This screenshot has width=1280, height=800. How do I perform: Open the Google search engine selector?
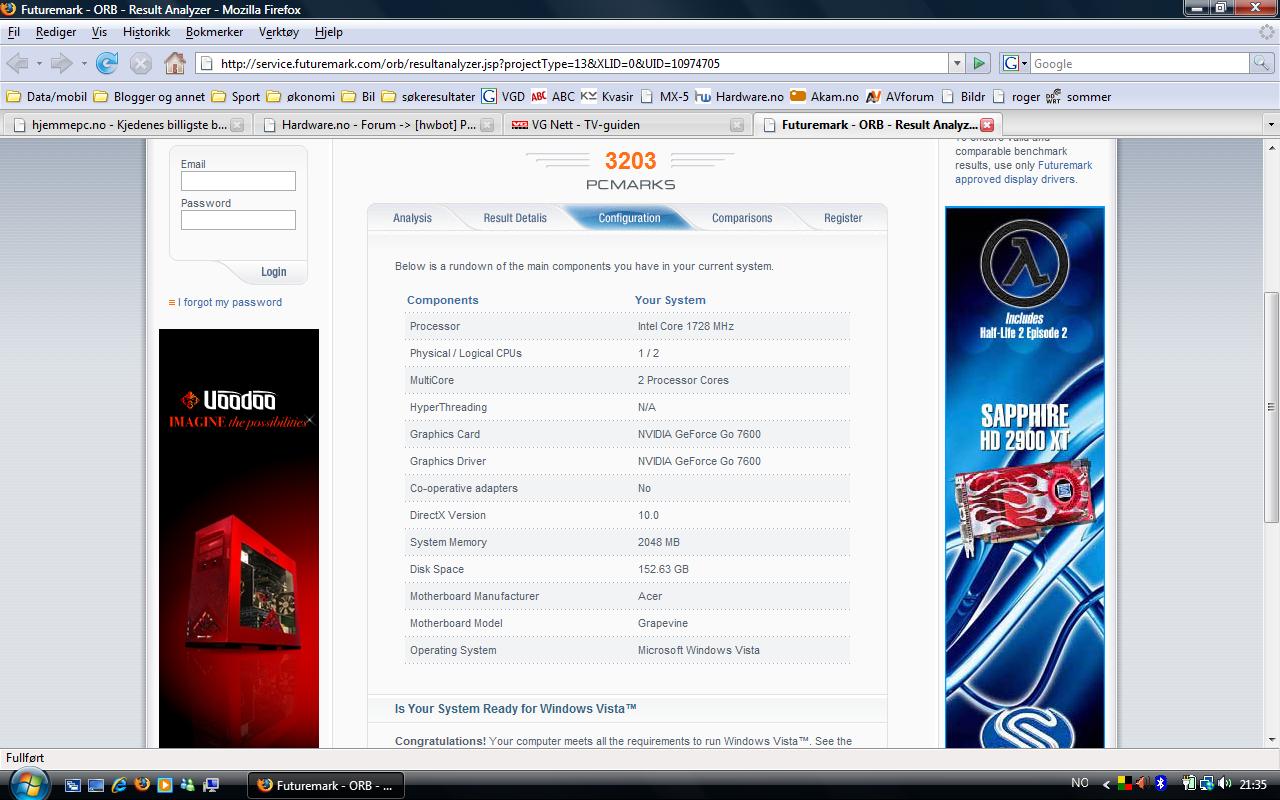click(x=1014, y=63)
